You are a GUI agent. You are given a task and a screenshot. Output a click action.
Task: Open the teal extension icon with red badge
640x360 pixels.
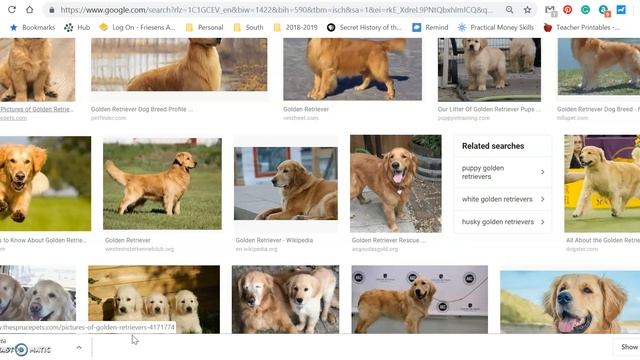(x=604, y=10)
